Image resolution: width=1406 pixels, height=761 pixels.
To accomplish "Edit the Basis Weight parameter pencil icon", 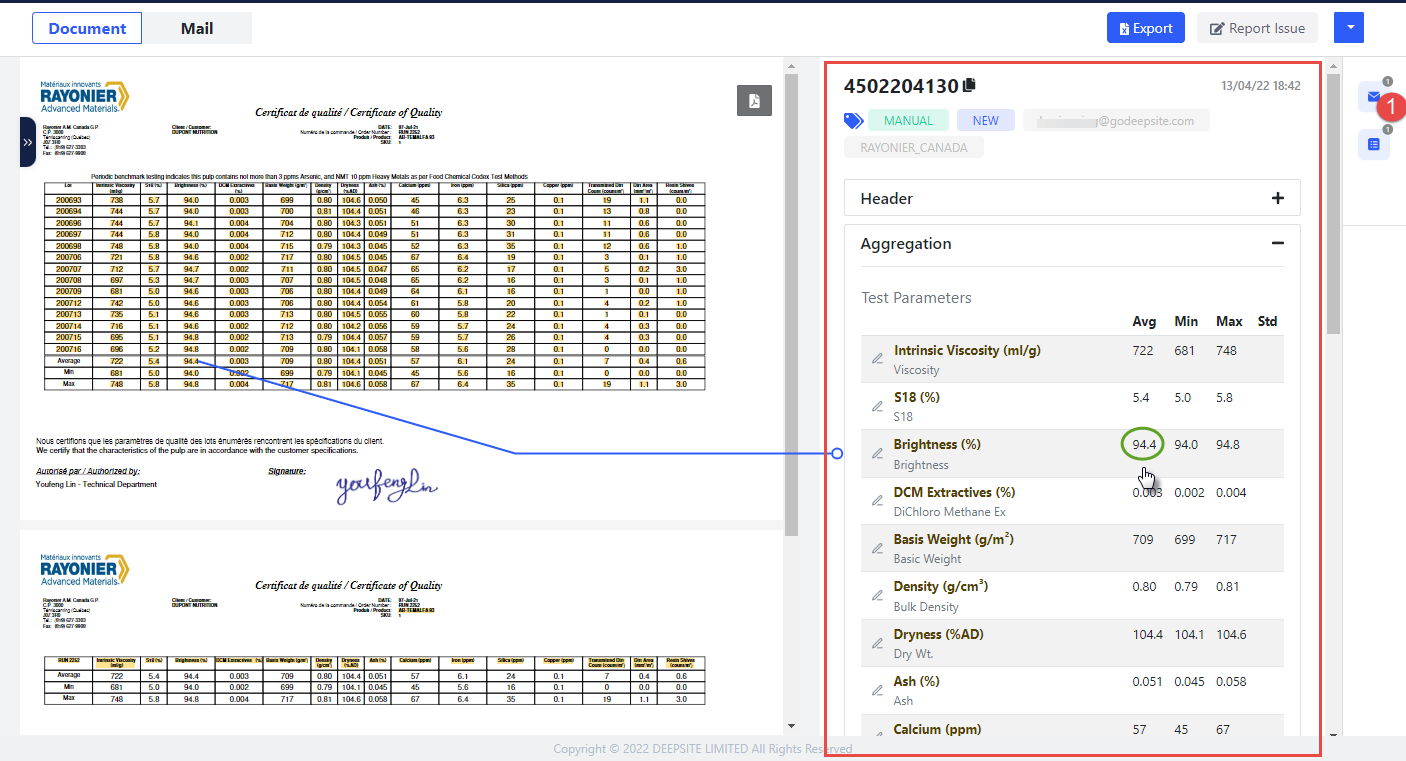I will (877, 549).
